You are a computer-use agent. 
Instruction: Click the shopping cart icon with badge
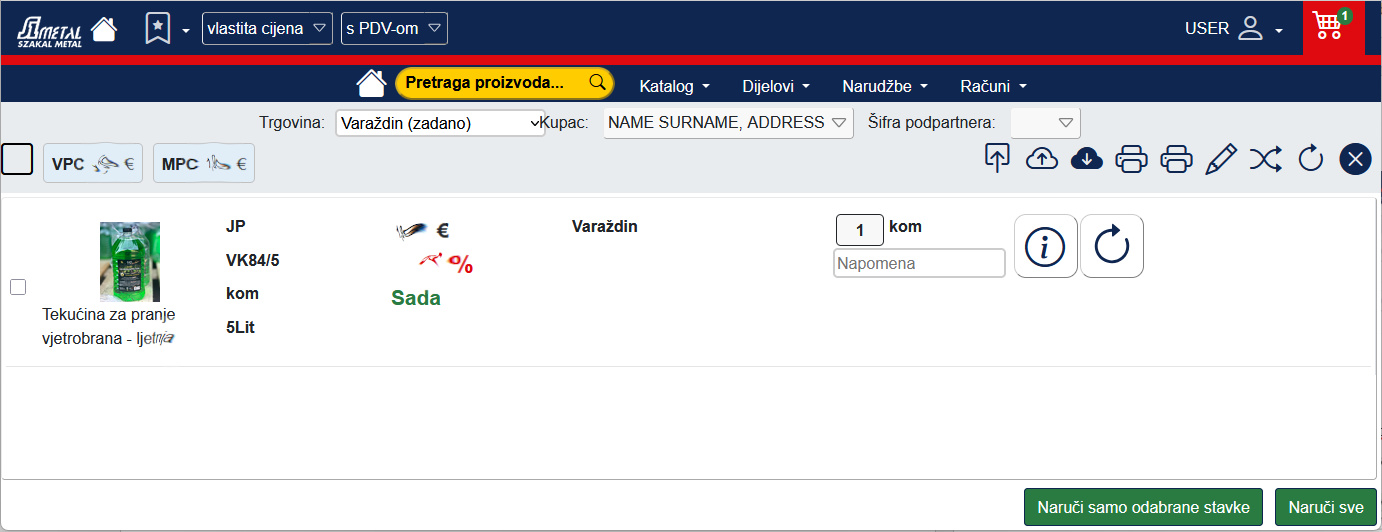[x=1331, y=26]
